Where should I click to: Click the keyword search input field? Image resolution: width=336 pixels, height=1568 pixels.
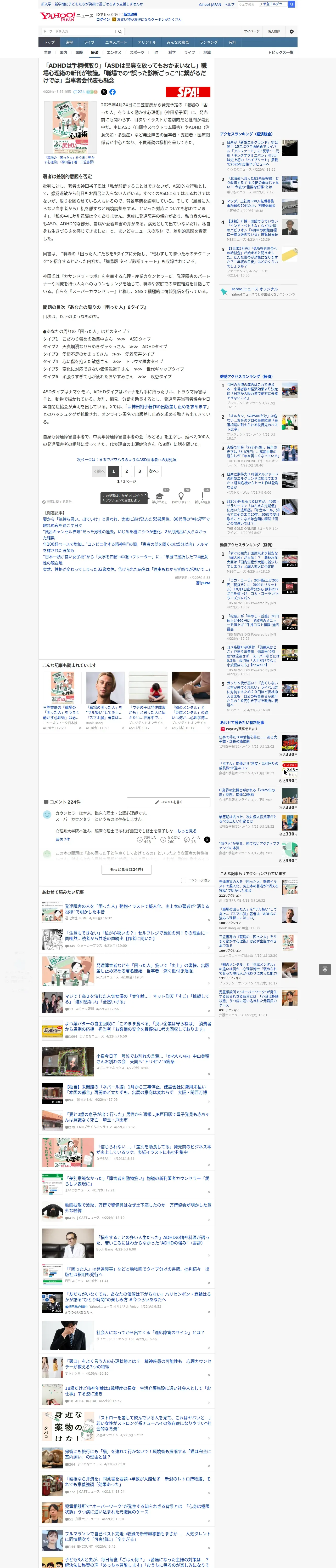coord(79,32)
